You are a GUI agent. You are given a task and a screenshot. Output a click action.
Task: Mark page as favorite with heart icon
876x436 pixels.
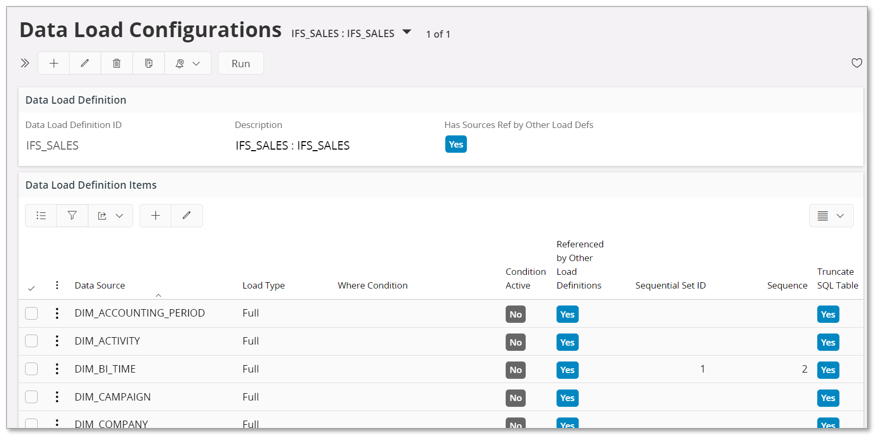click(x=856, y=63)
